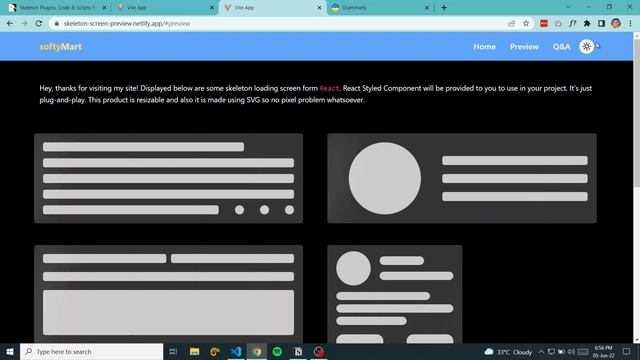The width and height of the screenshot is (640, 360).
Task: Open the camera screenshot extension
Action: coord(558,24)
